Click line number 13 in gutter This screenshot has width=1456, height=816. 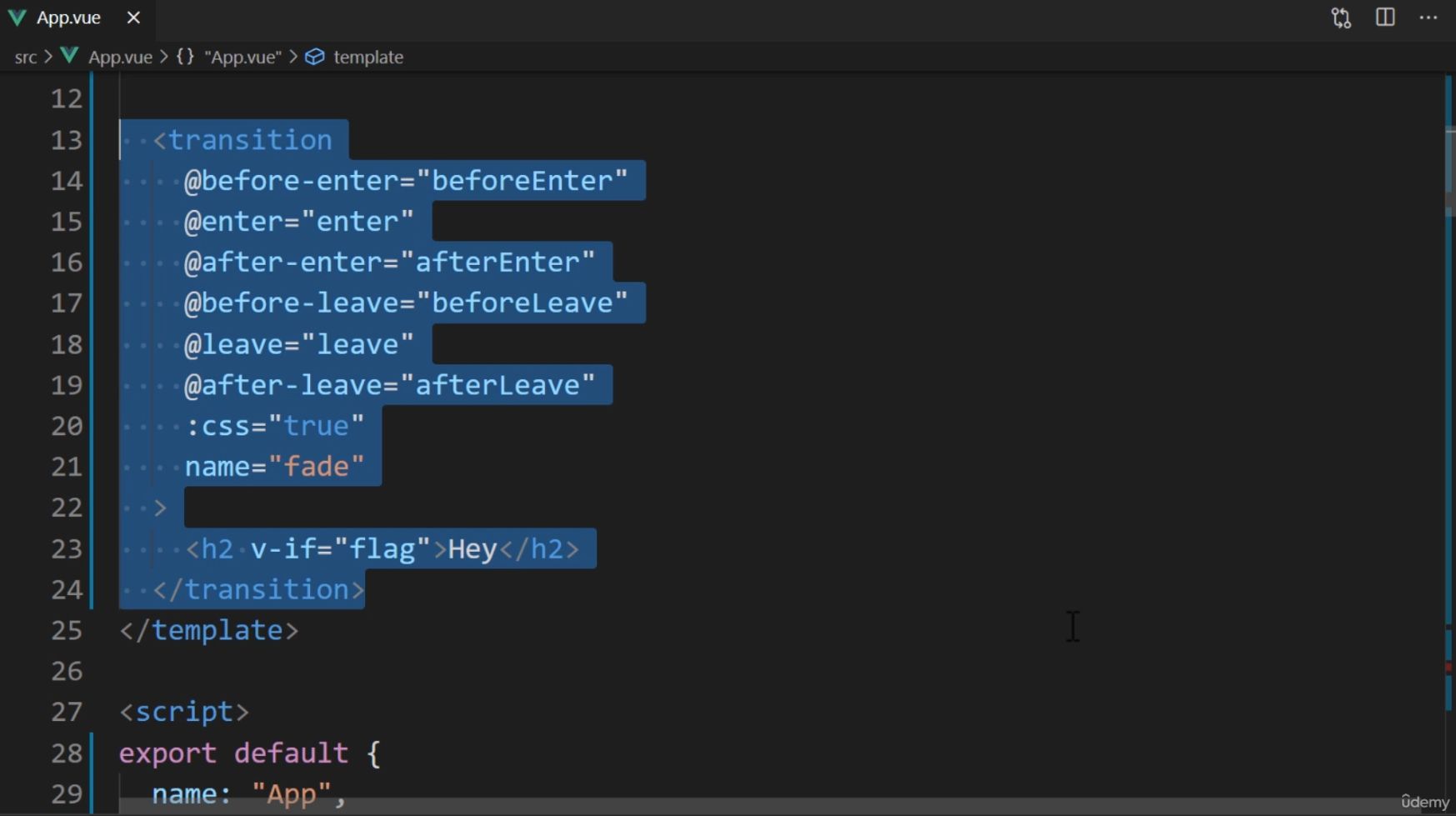67,140
